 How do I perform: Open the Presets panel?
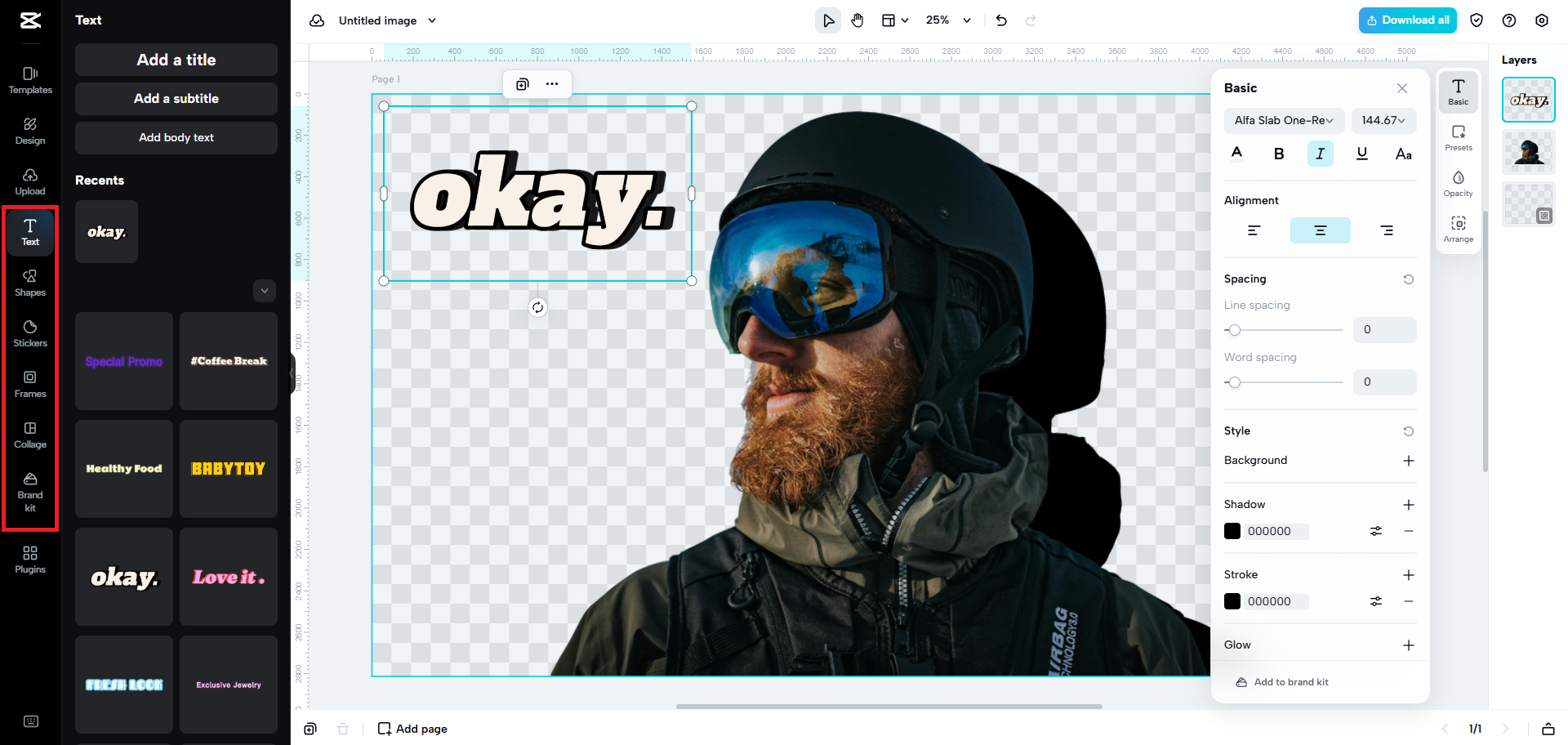[1459, 136]
